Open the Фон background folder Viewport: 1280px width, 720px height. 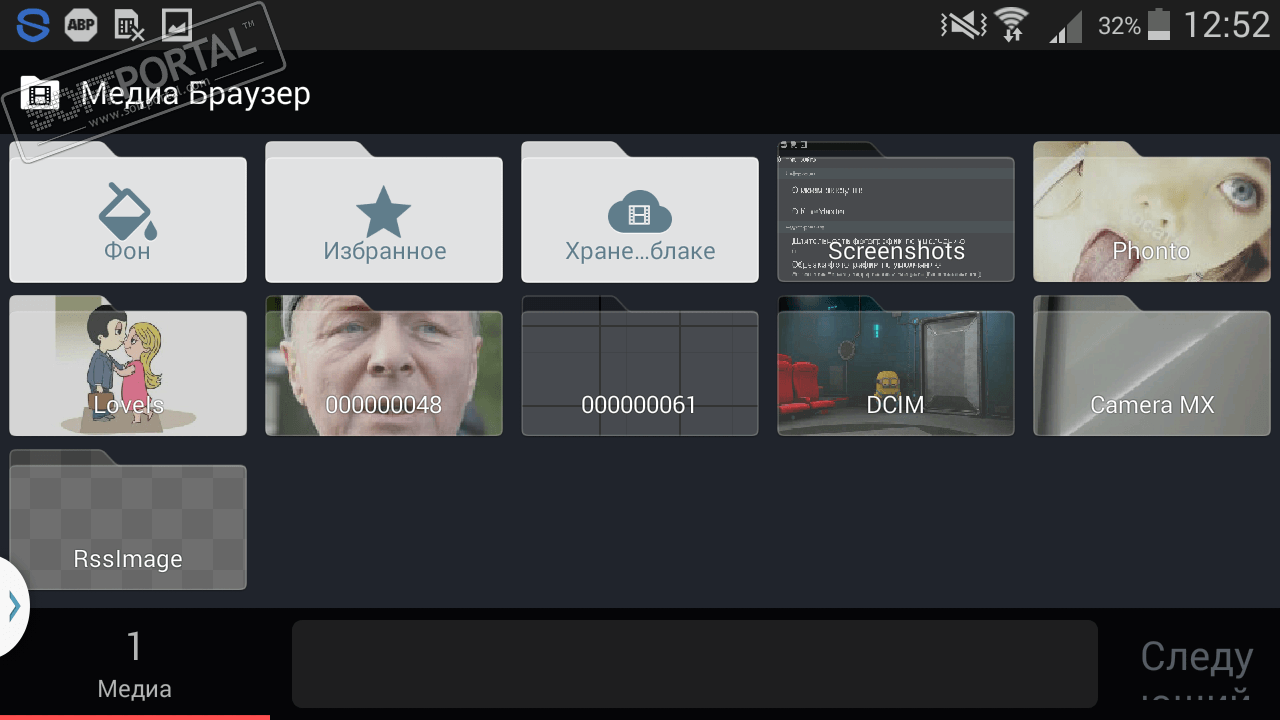tap(128, 212)
